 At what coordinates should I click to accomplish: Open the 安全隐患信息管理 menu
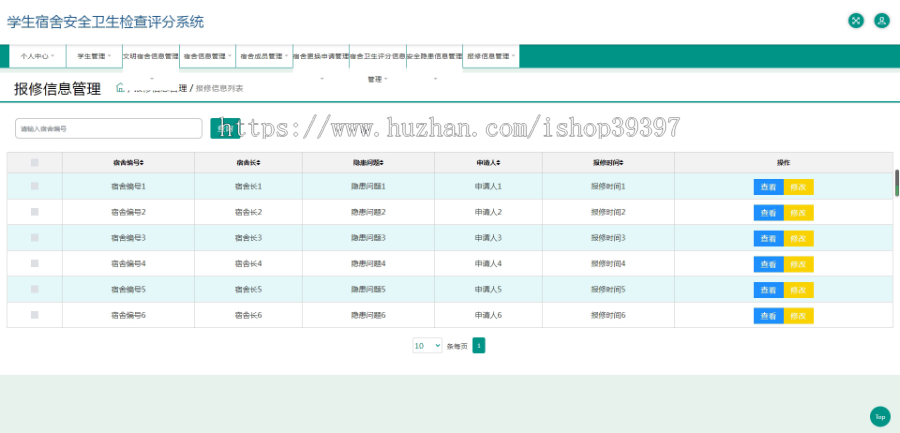[435, 56]
